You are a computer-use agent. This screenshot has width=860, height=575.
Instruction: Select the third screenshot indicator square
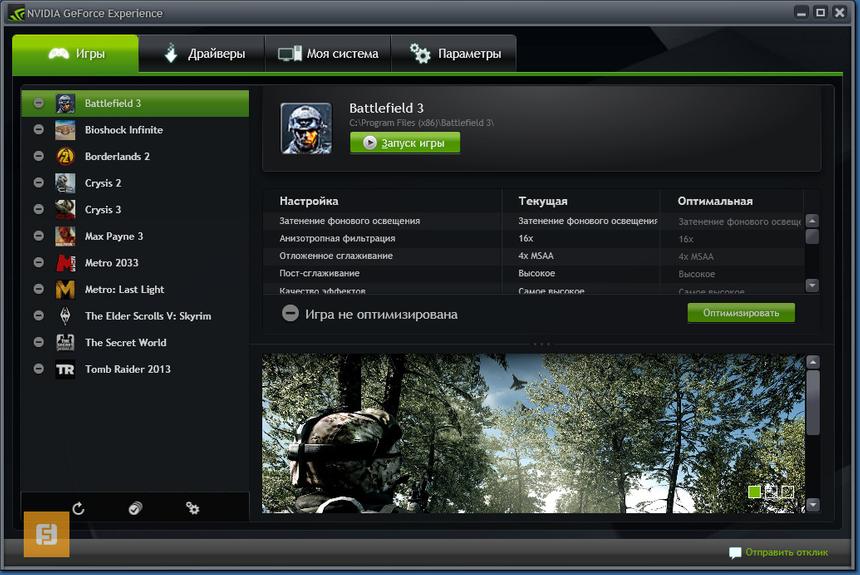tap(787, 492)
